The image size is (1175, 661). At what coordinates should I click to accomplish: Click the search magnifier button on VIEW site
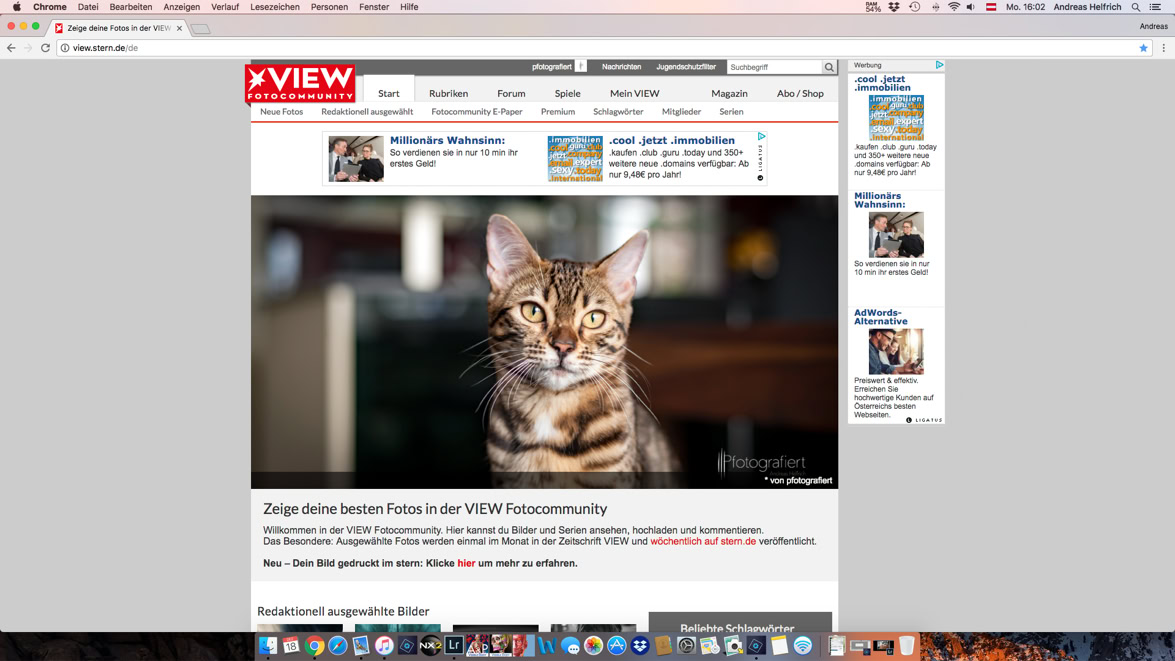[829, 67]
